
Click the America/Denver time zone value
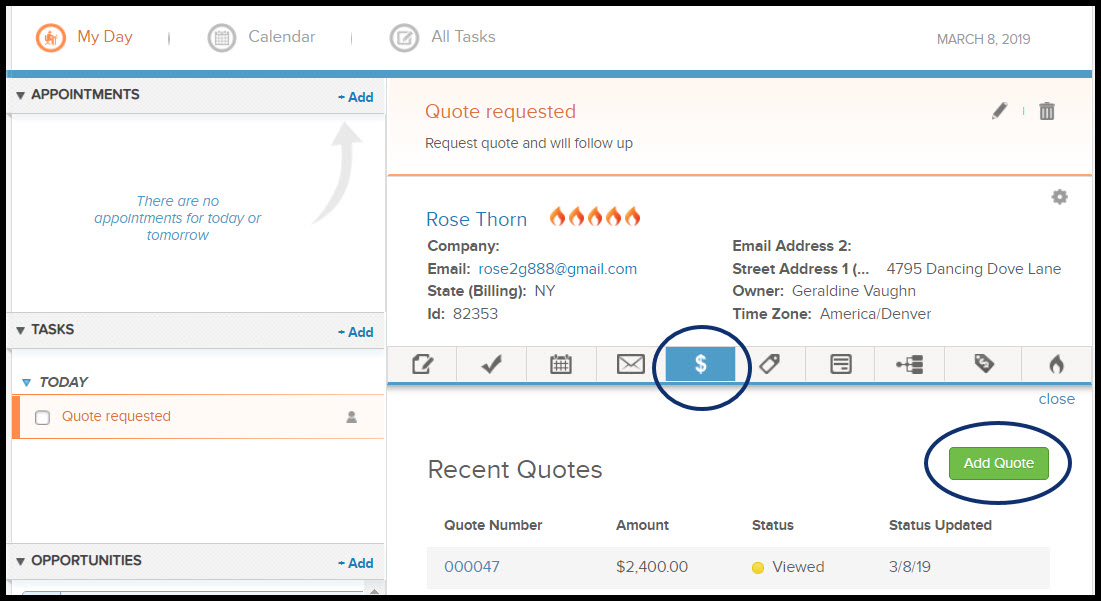(x=876, y=314)
